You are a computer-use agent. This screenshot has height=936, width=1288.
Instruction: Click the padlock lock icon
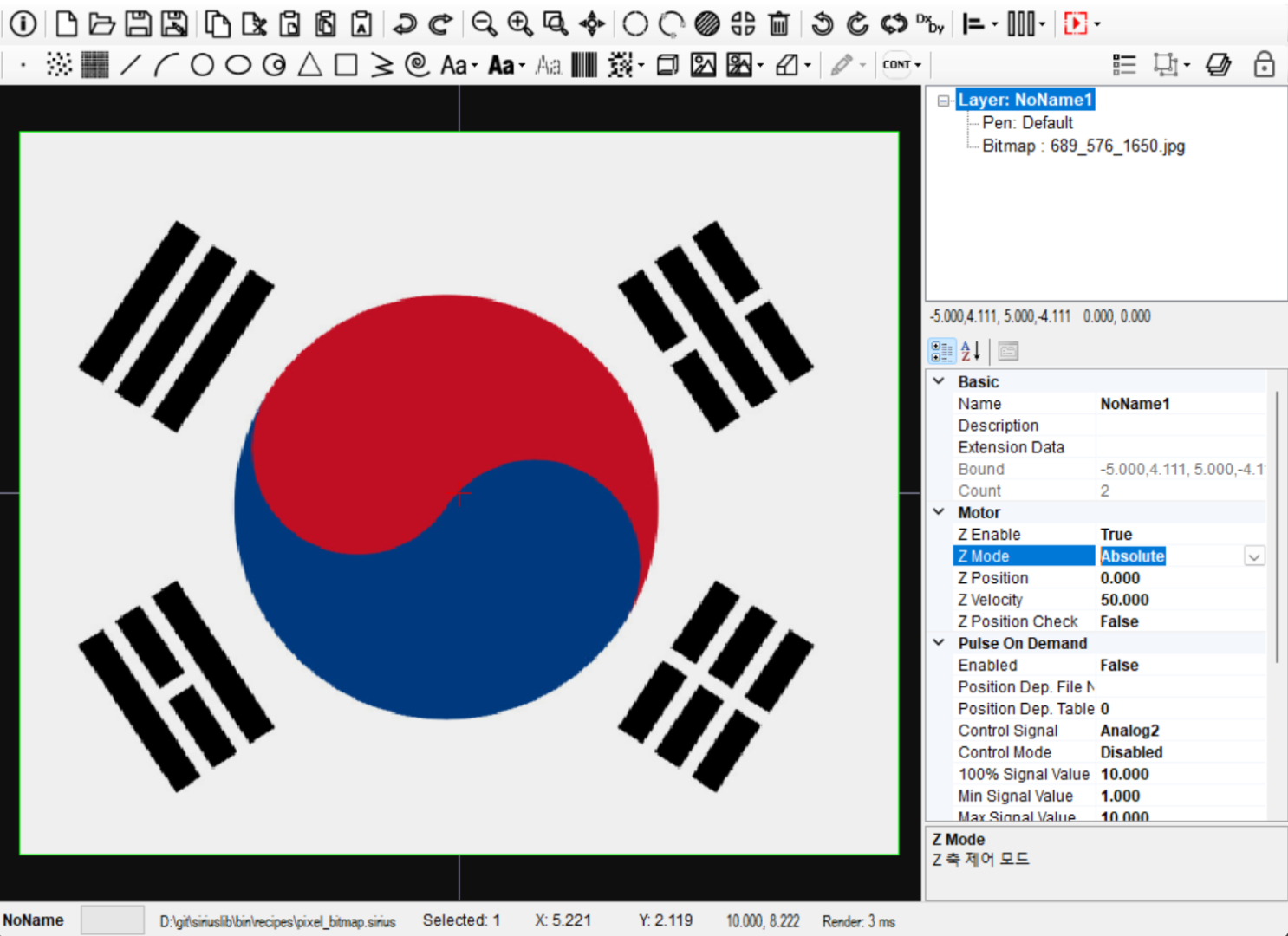pyautogui.click(x=1264, y=65)
